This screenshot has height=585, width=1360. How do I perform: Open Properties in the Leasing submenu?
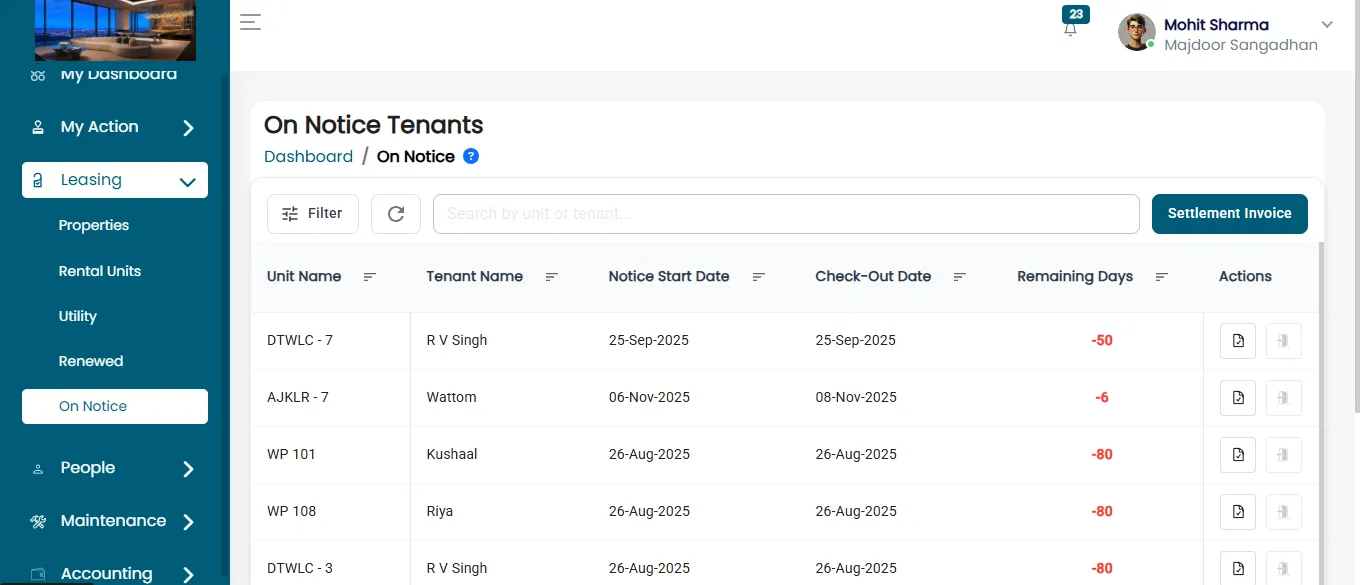tap(94, 225)
